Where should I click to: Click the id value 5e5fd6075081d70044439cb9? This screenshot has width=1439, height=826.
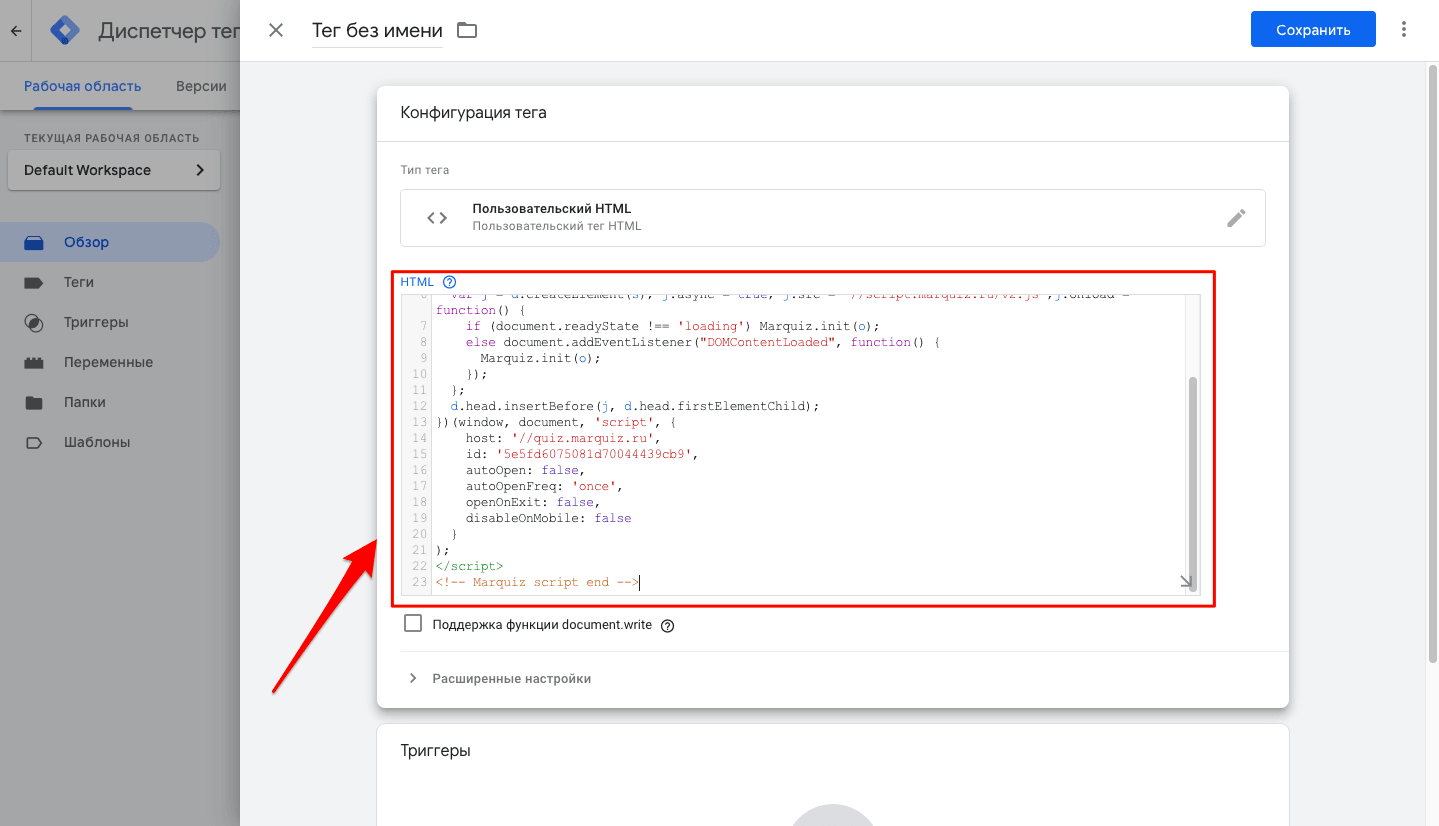(593, 454)
